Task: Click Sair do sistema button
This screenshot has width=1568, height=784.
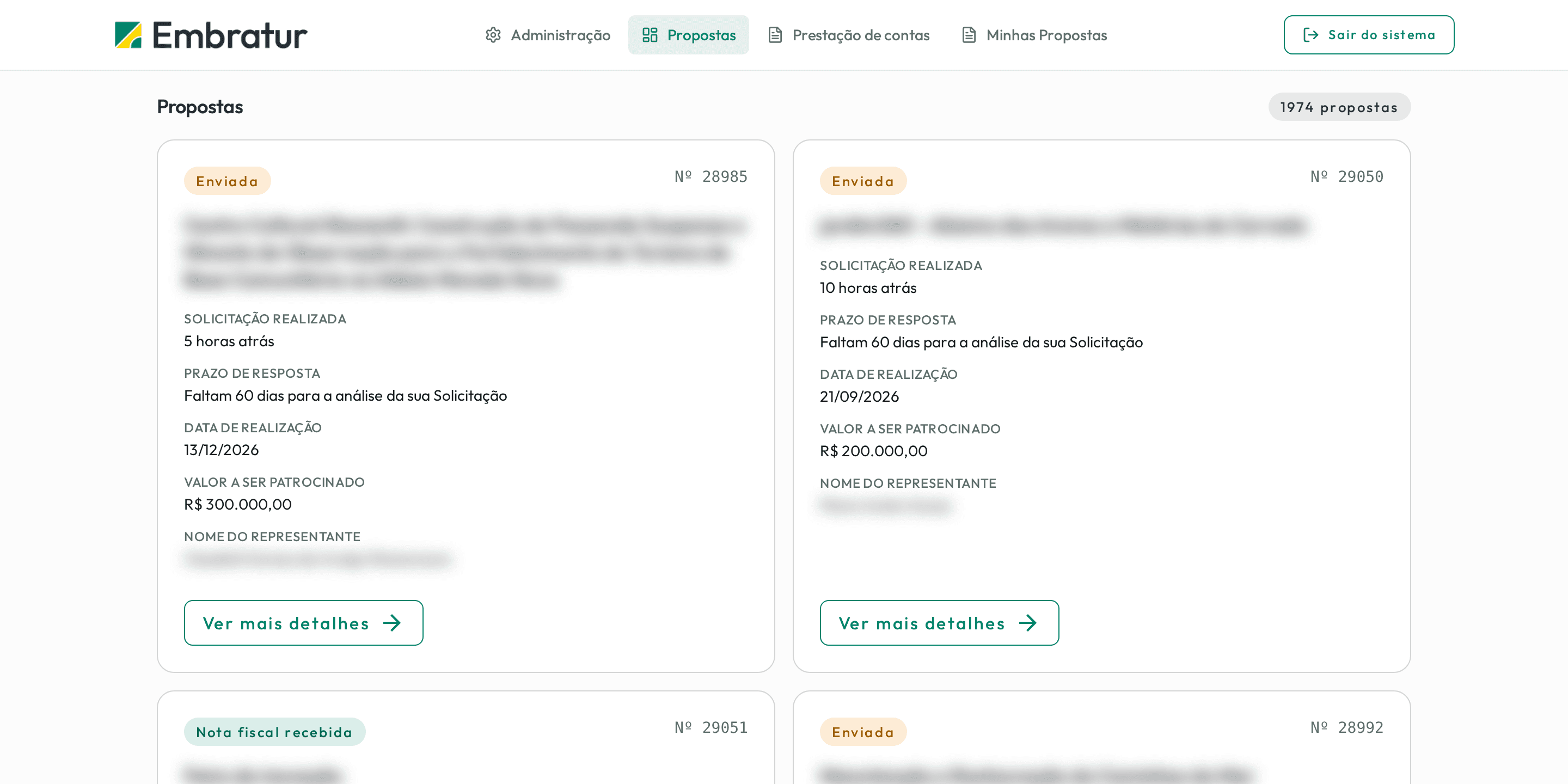Action: point(1369,35)
